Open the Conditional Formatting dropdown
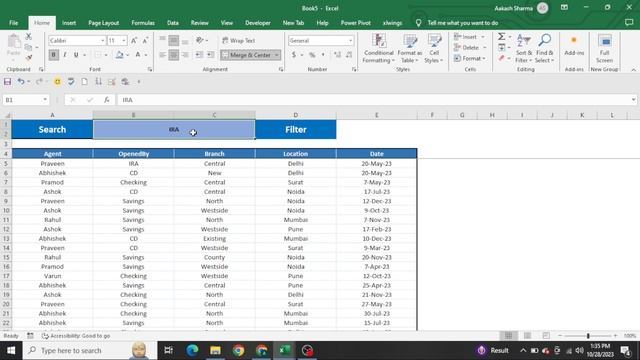The height and width of the screenshot is (360, 640). tap(378, 48)
